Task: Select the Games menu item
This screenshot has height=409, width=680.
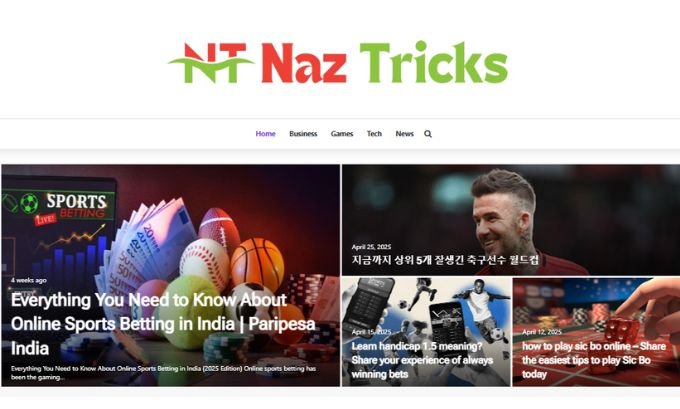Action: pos(342,134)
